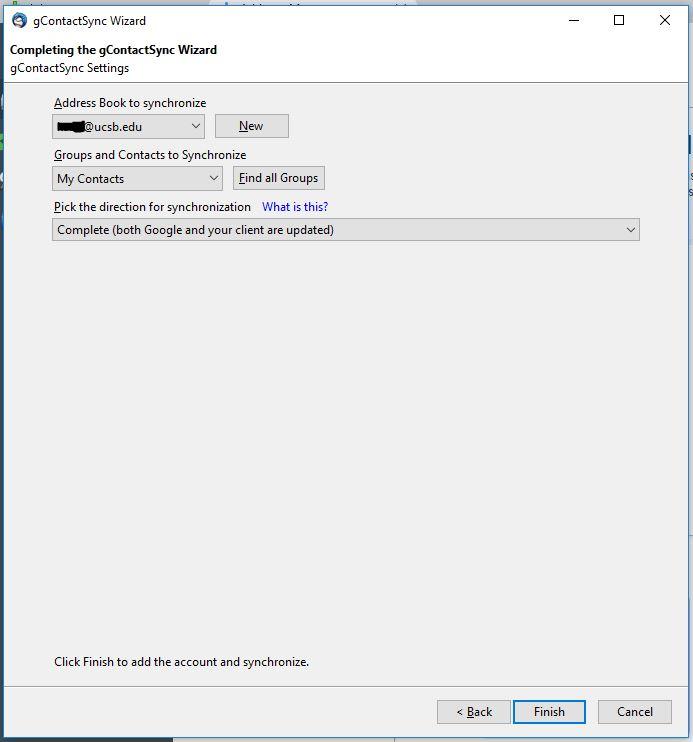Close the gContactSync Wizard window
Viewport: 693px width, 742px height.
(x=665, y=20)
